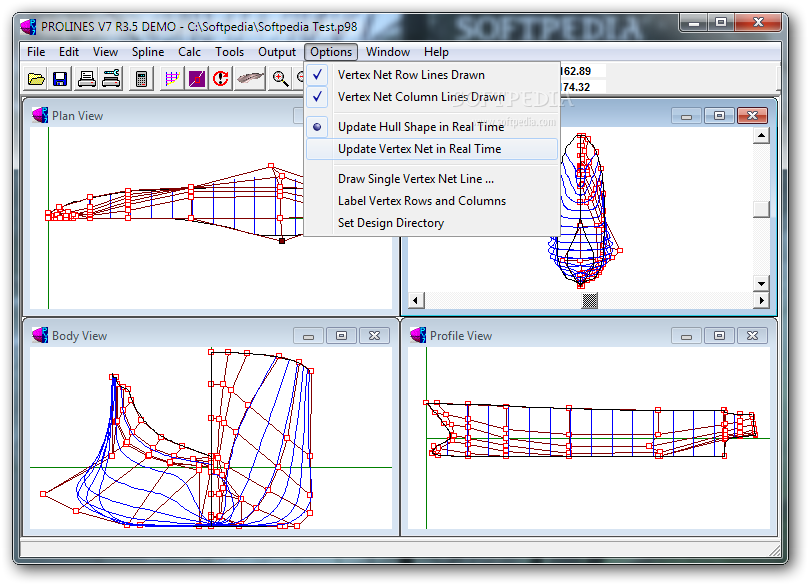The width and height of the screenshot is (809, 585).
Task: Open the Spline menu
Action: point(148,52)
